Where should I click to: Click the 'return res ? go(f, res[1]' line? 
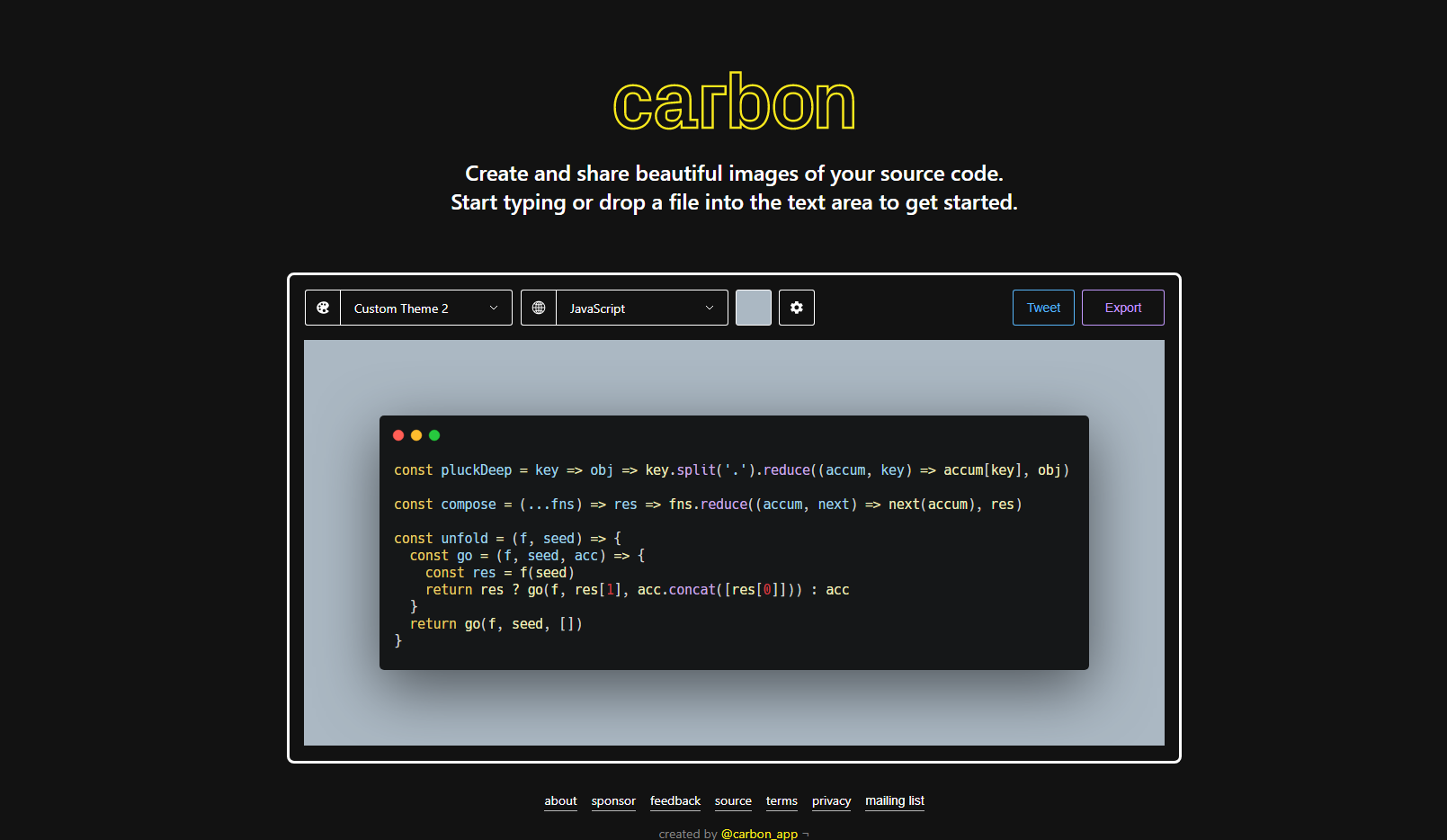[638, 590]
